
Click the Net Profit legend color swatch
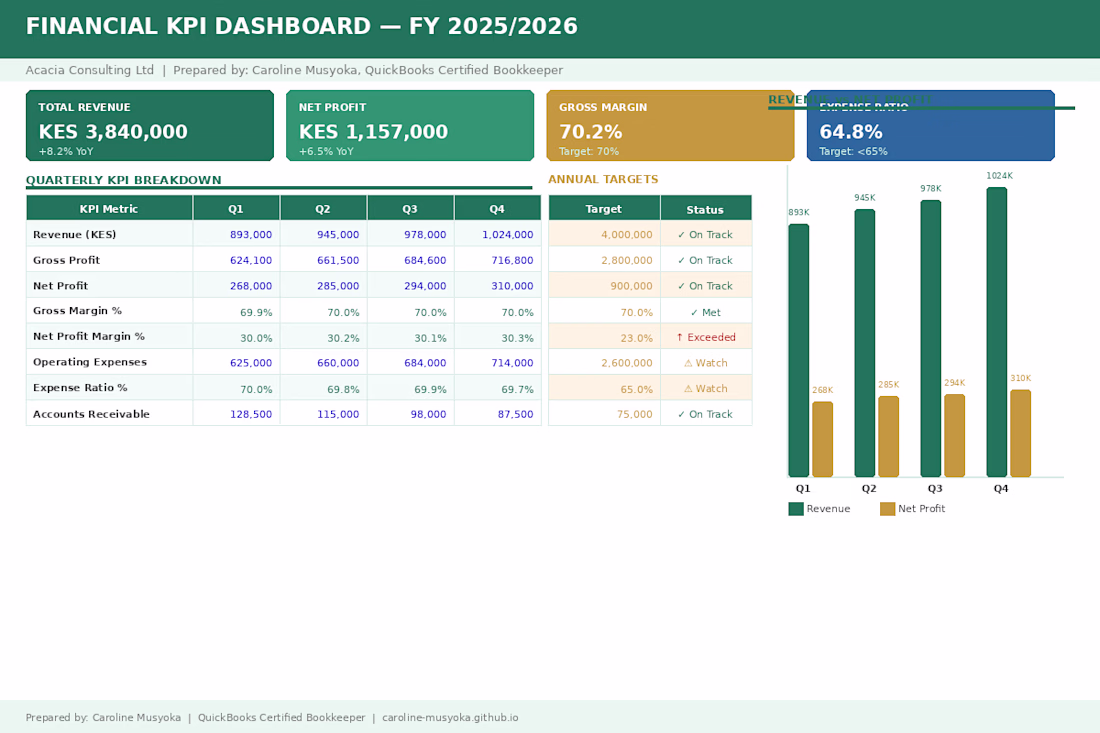887,509
